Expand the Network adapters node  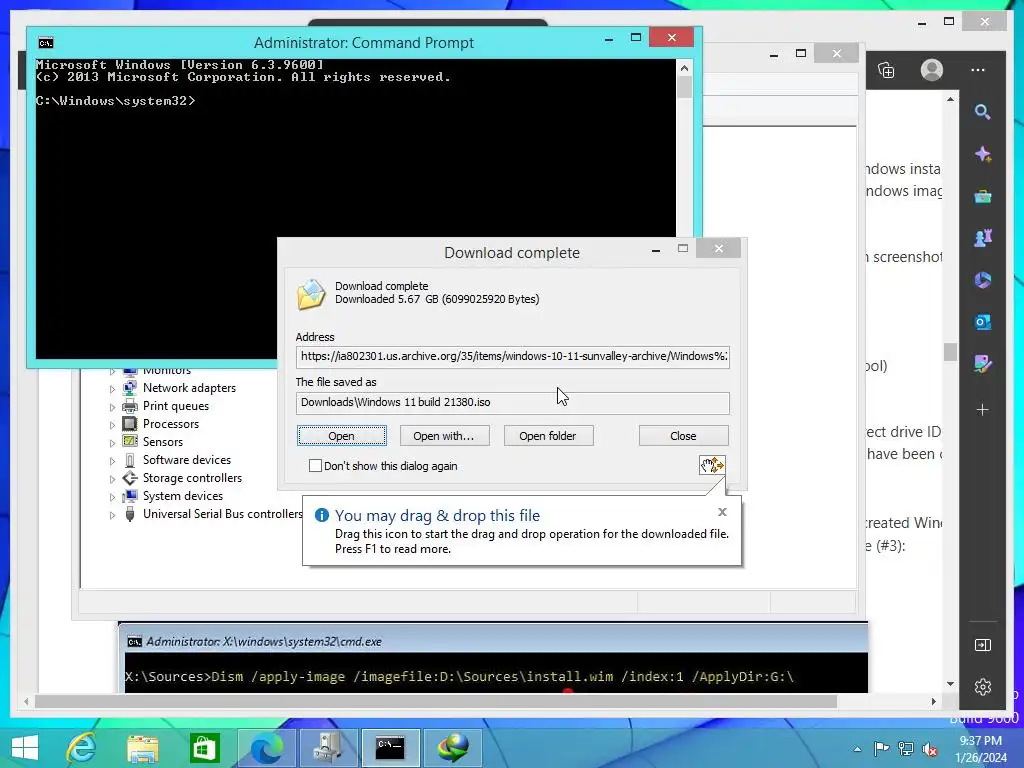(112, 389)
